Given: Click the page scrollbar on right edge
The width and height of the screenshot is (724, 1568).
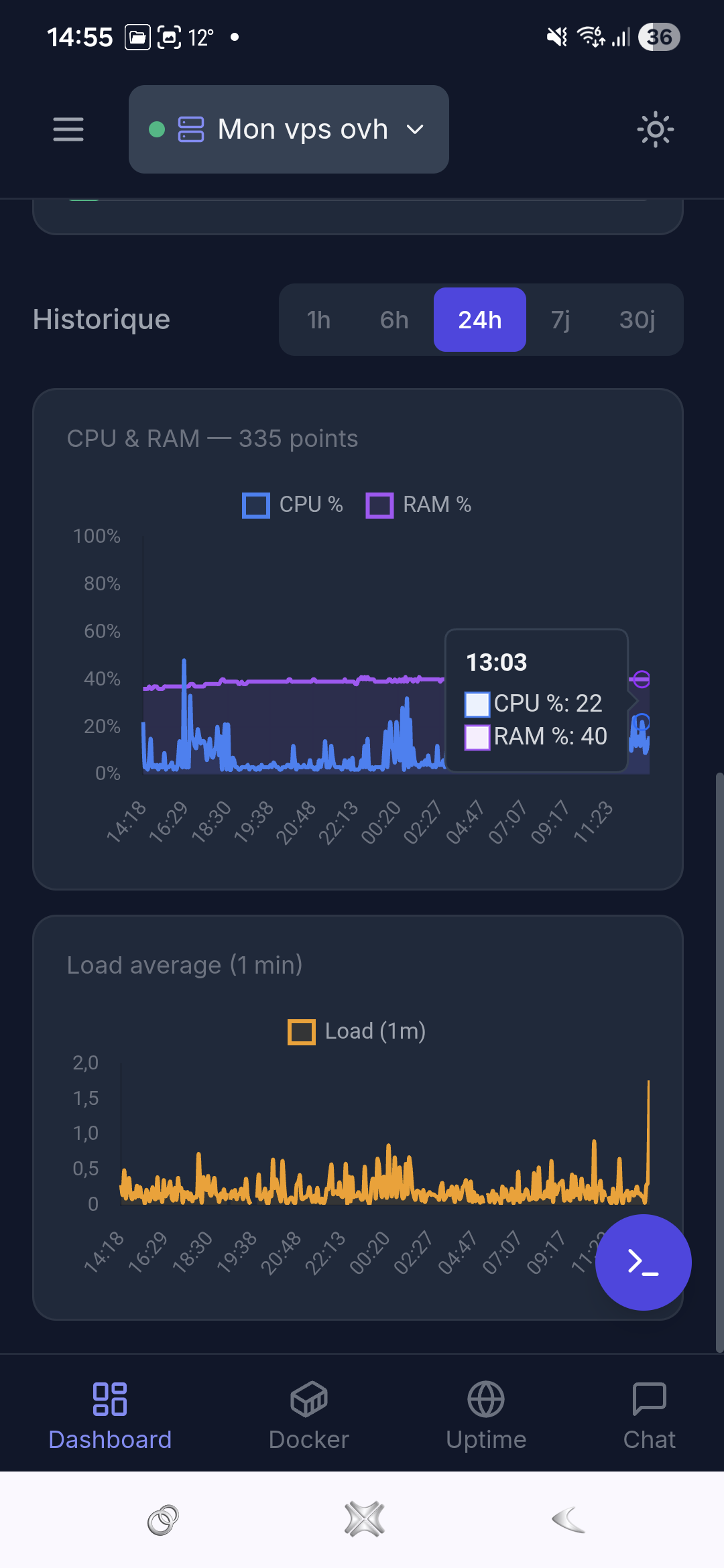Looking at the screenshot, I should coord(719,1063).
